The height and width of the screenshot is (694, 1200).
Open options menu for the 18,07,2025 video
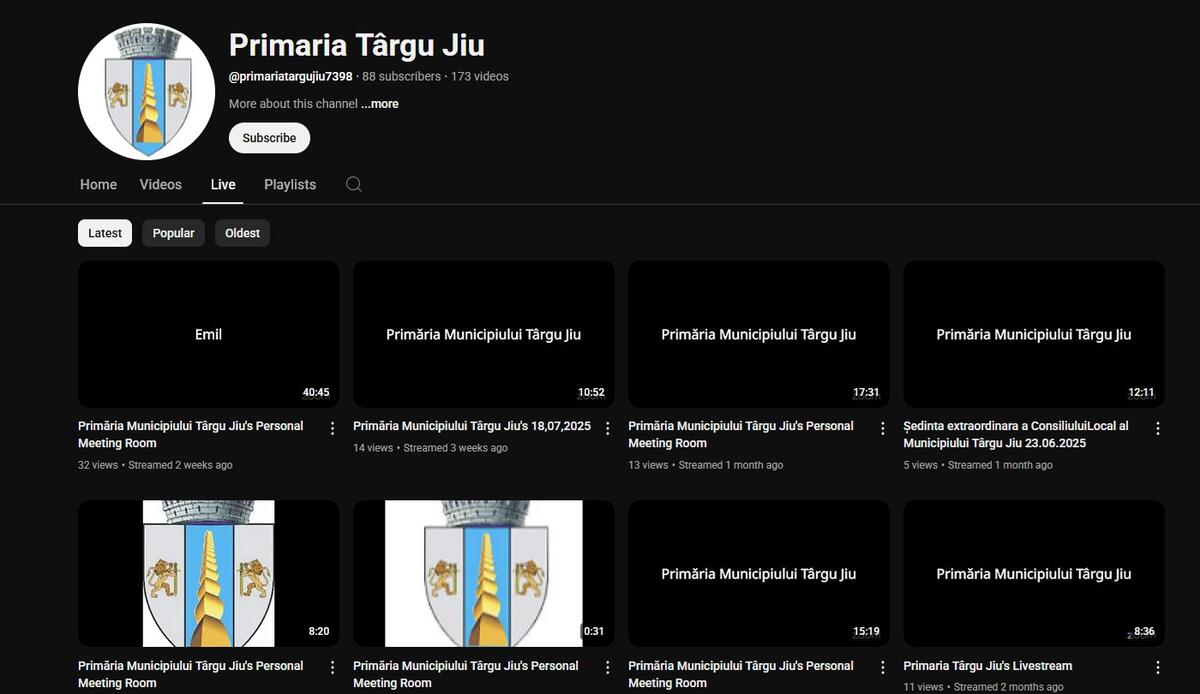point(607,428)
